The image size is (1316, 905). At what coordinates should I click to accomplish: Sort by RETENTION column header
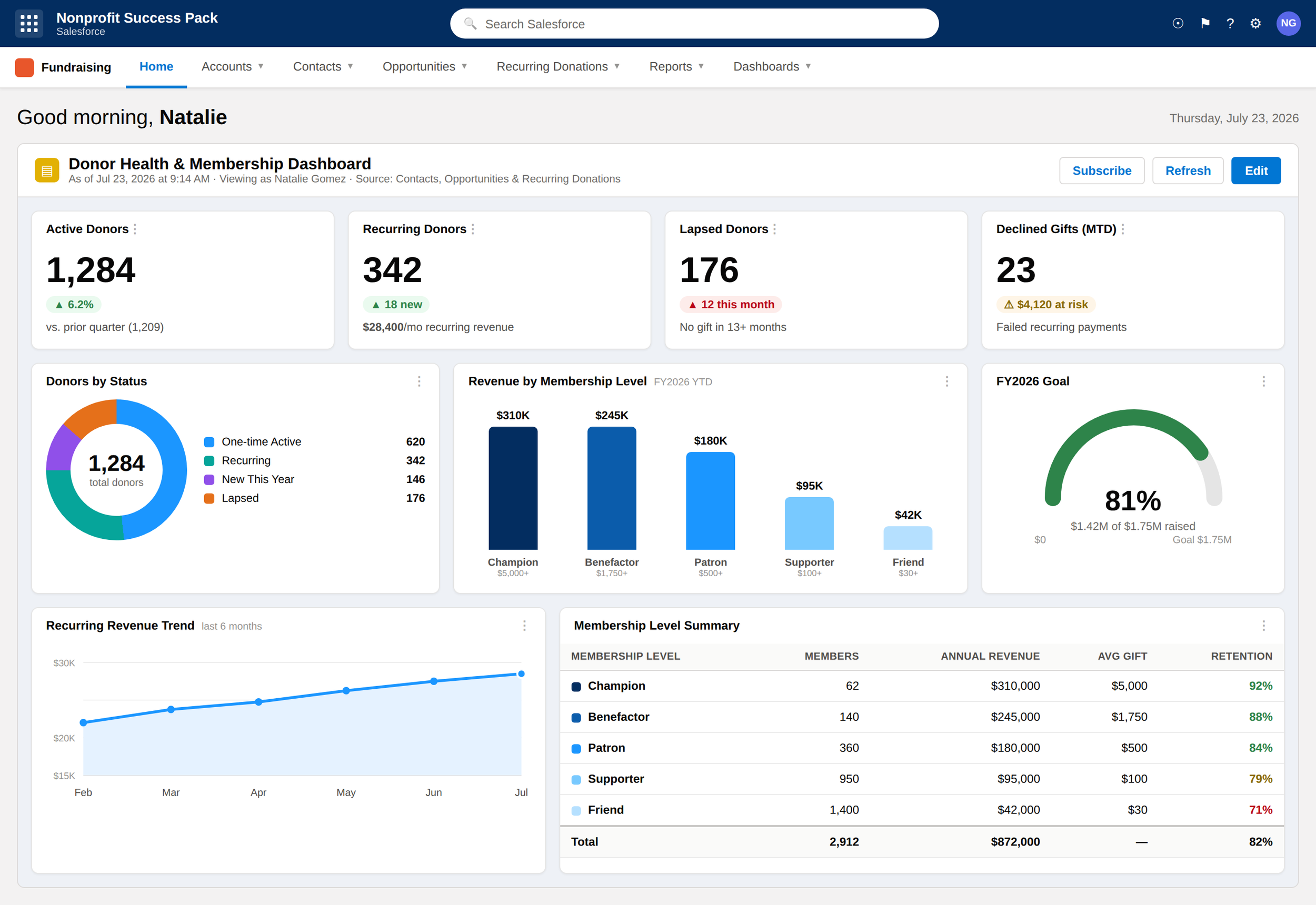pos(1241,656)
